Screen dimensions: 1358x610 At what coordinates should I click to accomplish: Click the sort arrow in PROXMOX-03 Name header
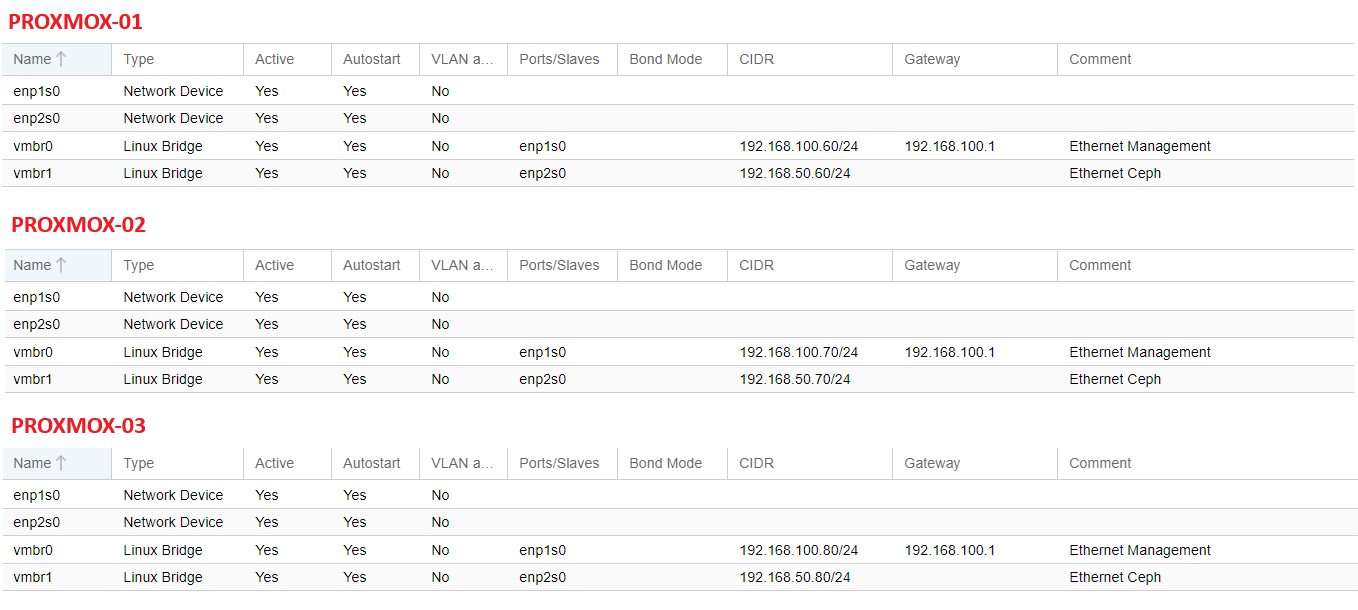click(61, 463)
